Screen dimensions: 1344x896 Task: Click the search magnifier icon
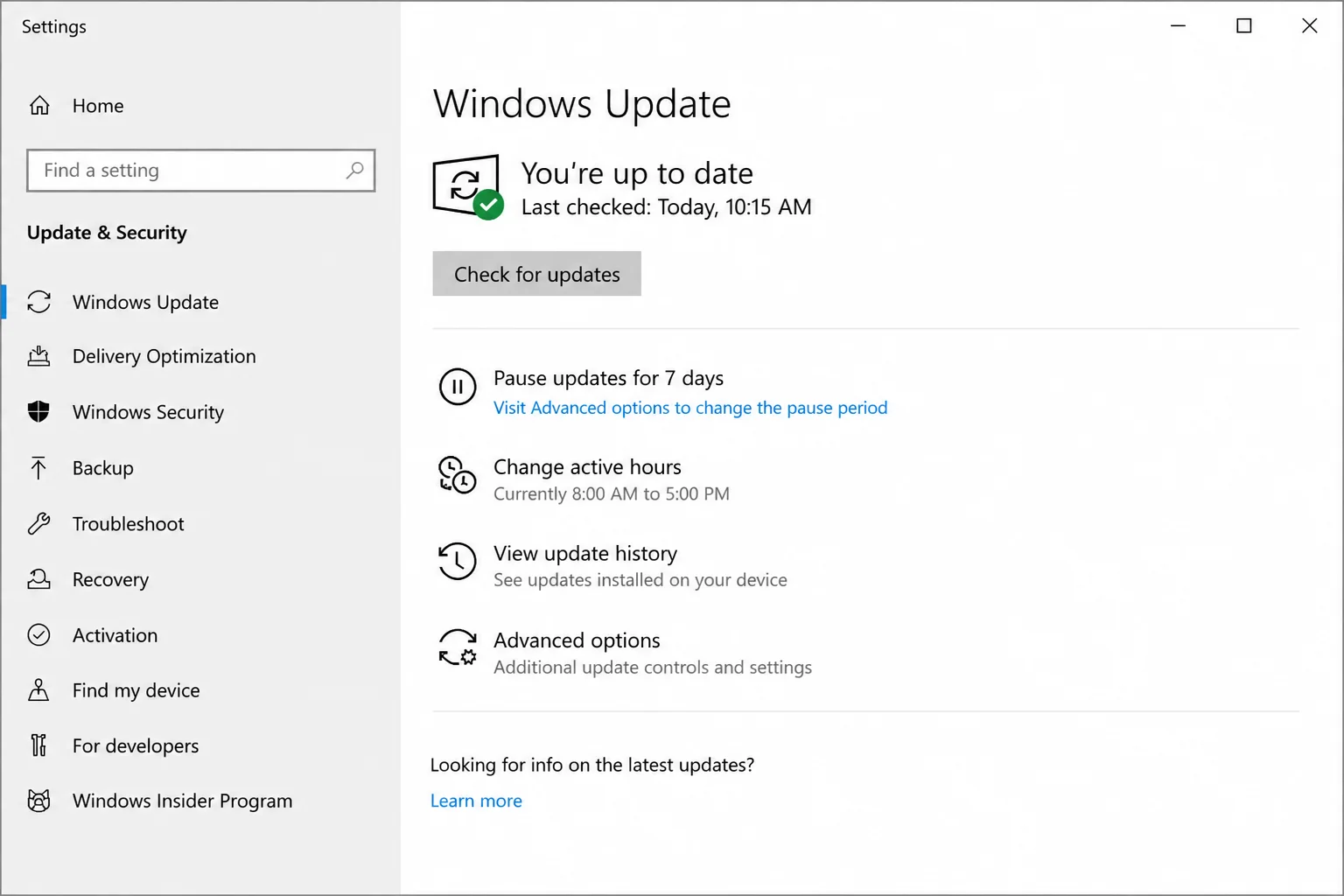point(354,170)
